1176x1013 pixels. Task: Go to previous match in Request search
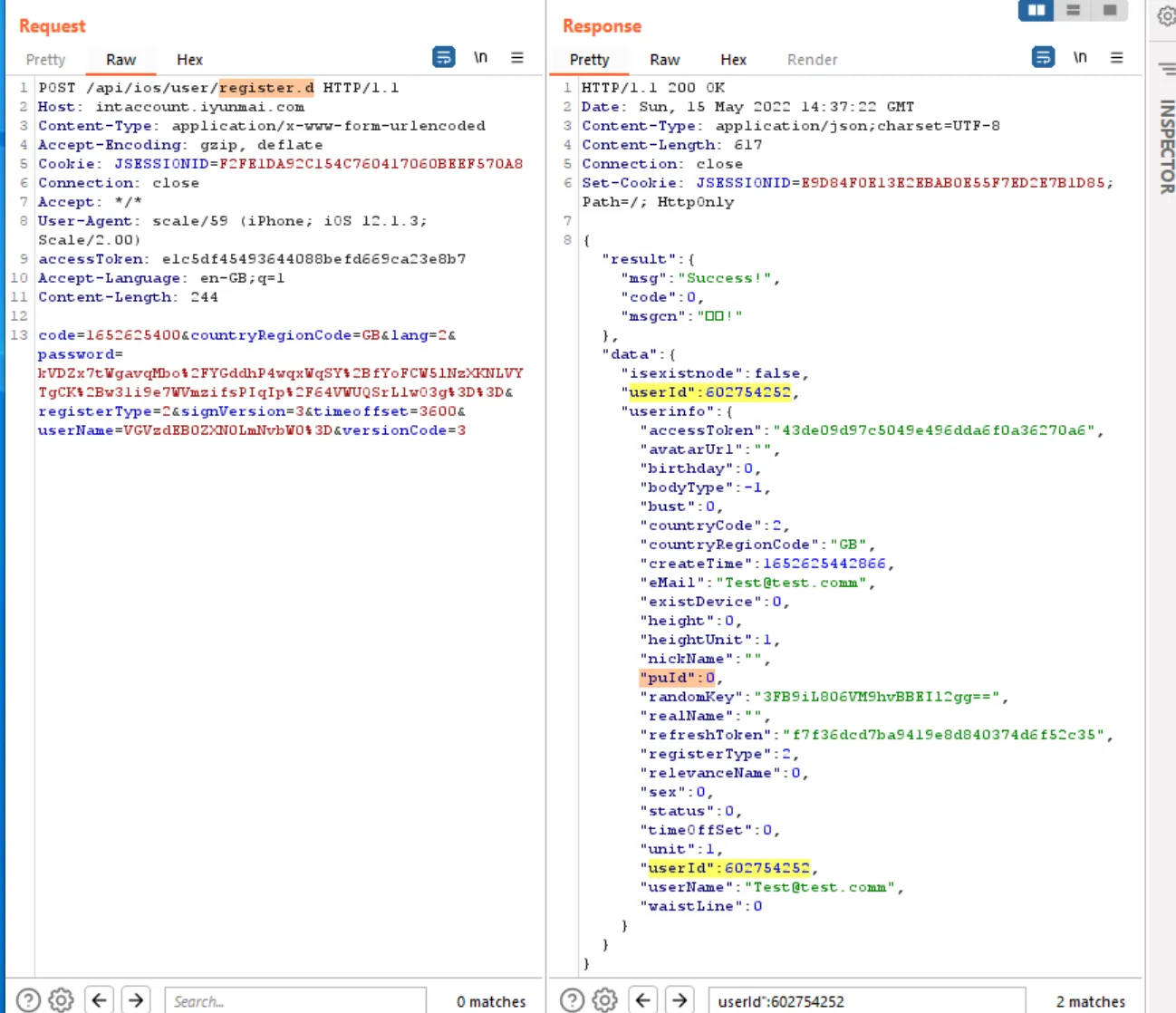(100, 1000)
